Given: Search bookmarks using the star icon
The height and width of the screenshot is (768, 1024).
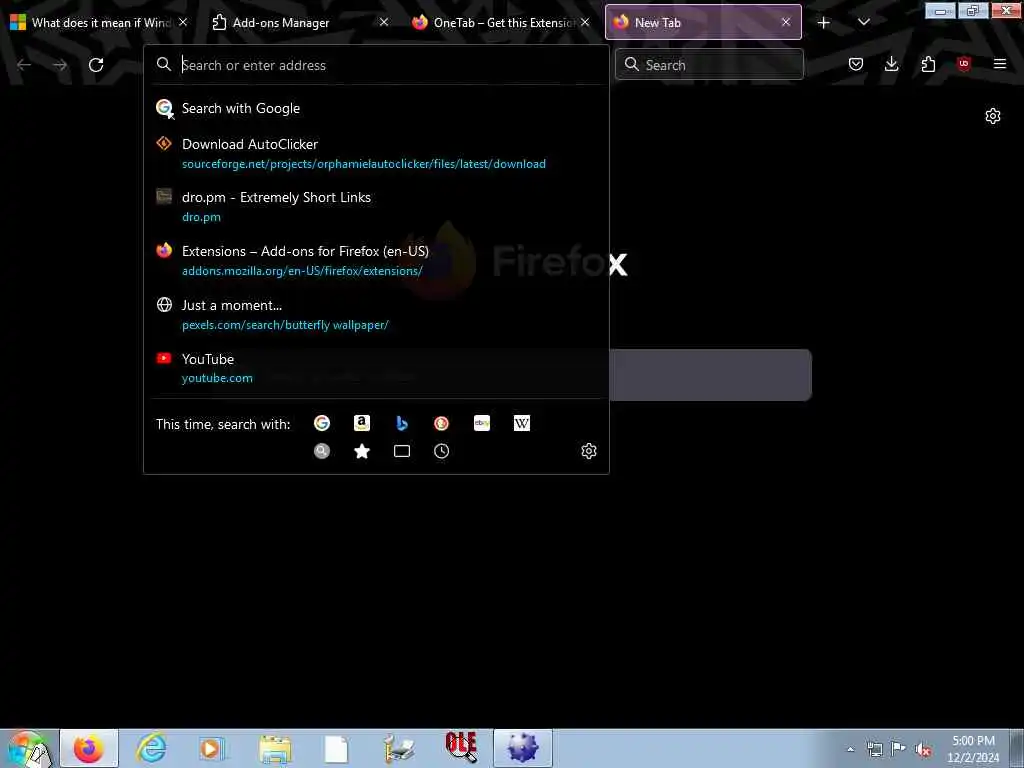Looking at the screenshot, I should [362, 451].
